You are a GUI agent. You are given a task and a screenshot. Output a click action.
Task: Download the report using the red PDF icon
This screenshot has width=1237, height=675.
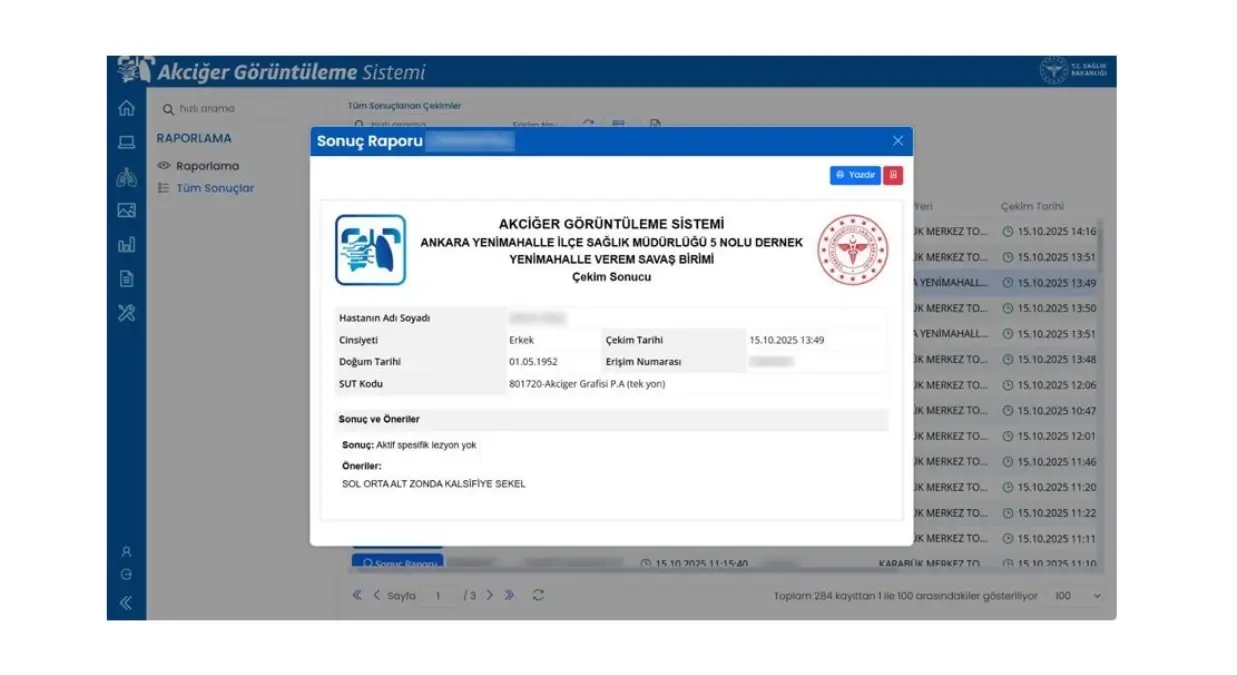pyautogui.click(x=891, y=174)
